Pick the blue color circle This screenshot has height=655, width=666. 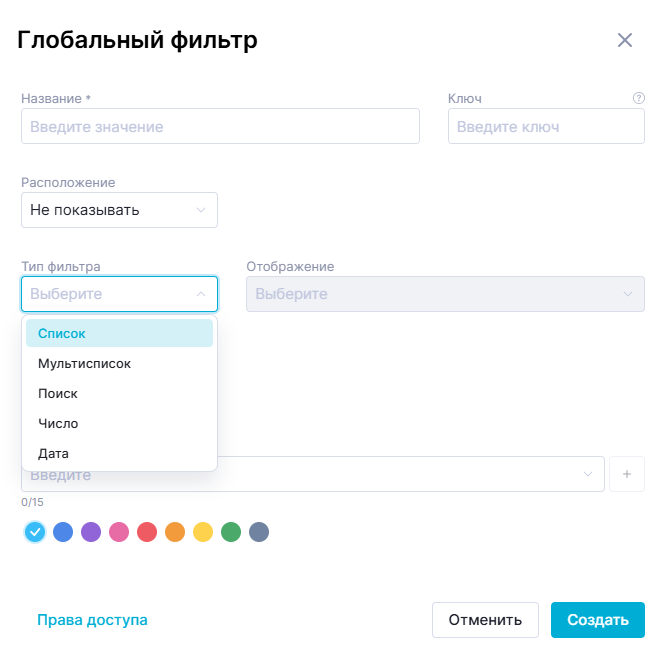point(63,532)
